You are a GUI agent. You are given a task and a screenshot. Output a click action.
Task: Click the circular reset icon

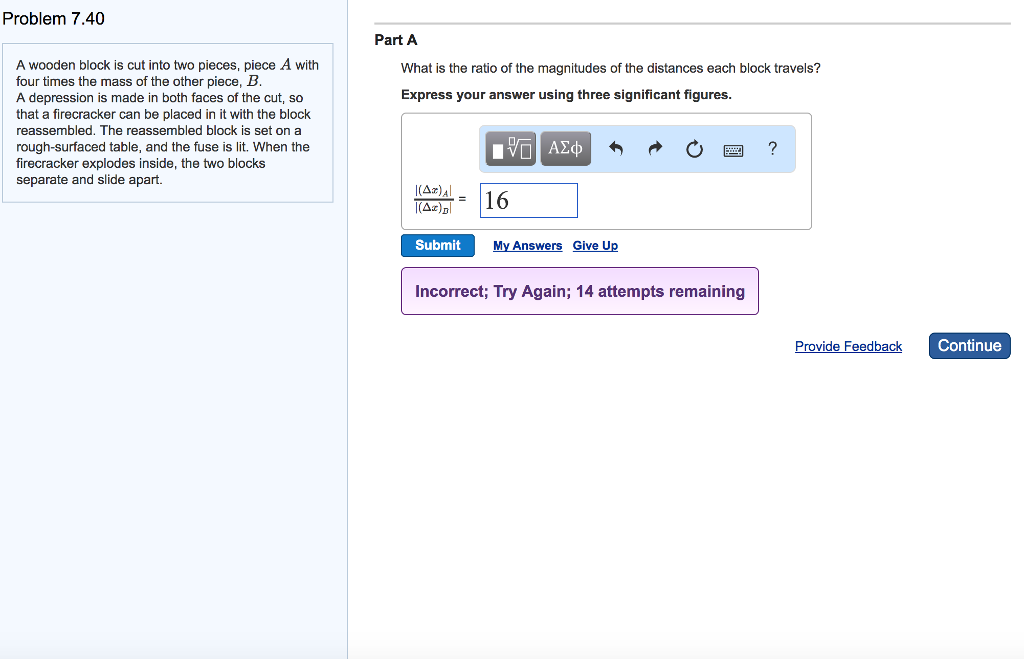694,150
